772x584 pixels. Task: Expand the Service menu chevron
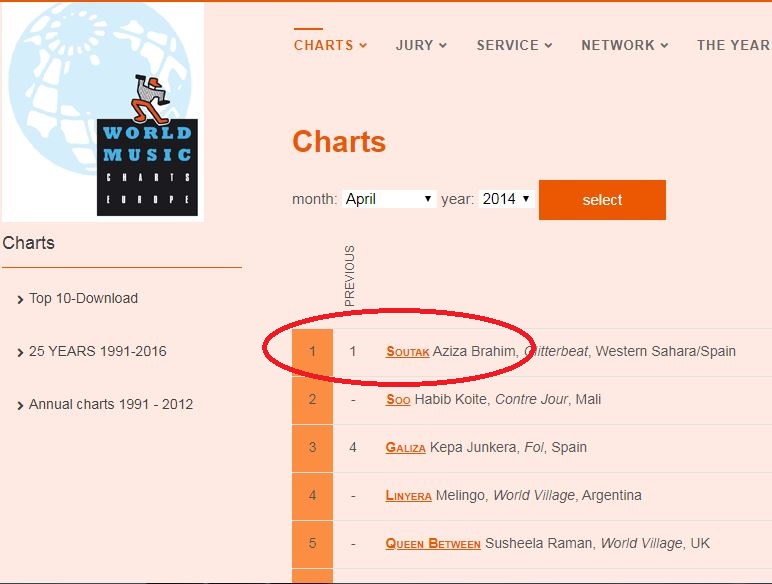point(548,46)
